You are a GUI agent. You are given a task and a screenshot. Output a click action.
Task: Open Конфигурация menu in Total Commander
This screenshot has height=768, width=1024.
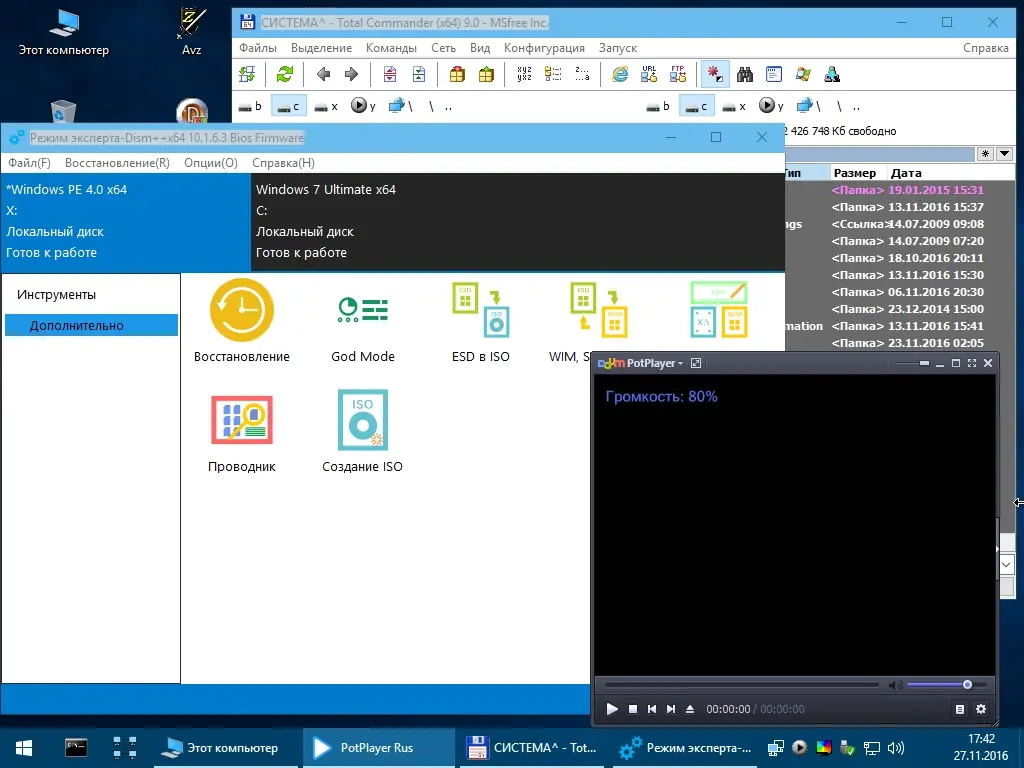click(544, 48)
